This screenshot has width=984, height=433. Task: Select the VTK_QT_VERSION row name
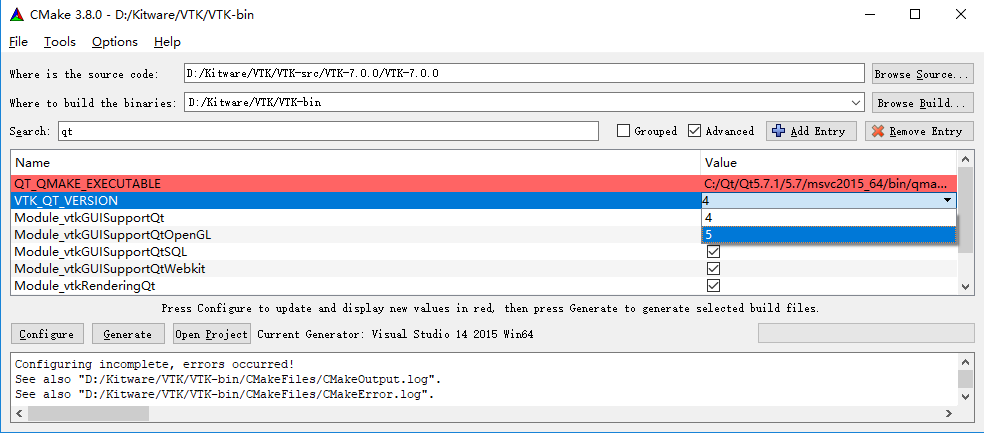pos(66,201)
